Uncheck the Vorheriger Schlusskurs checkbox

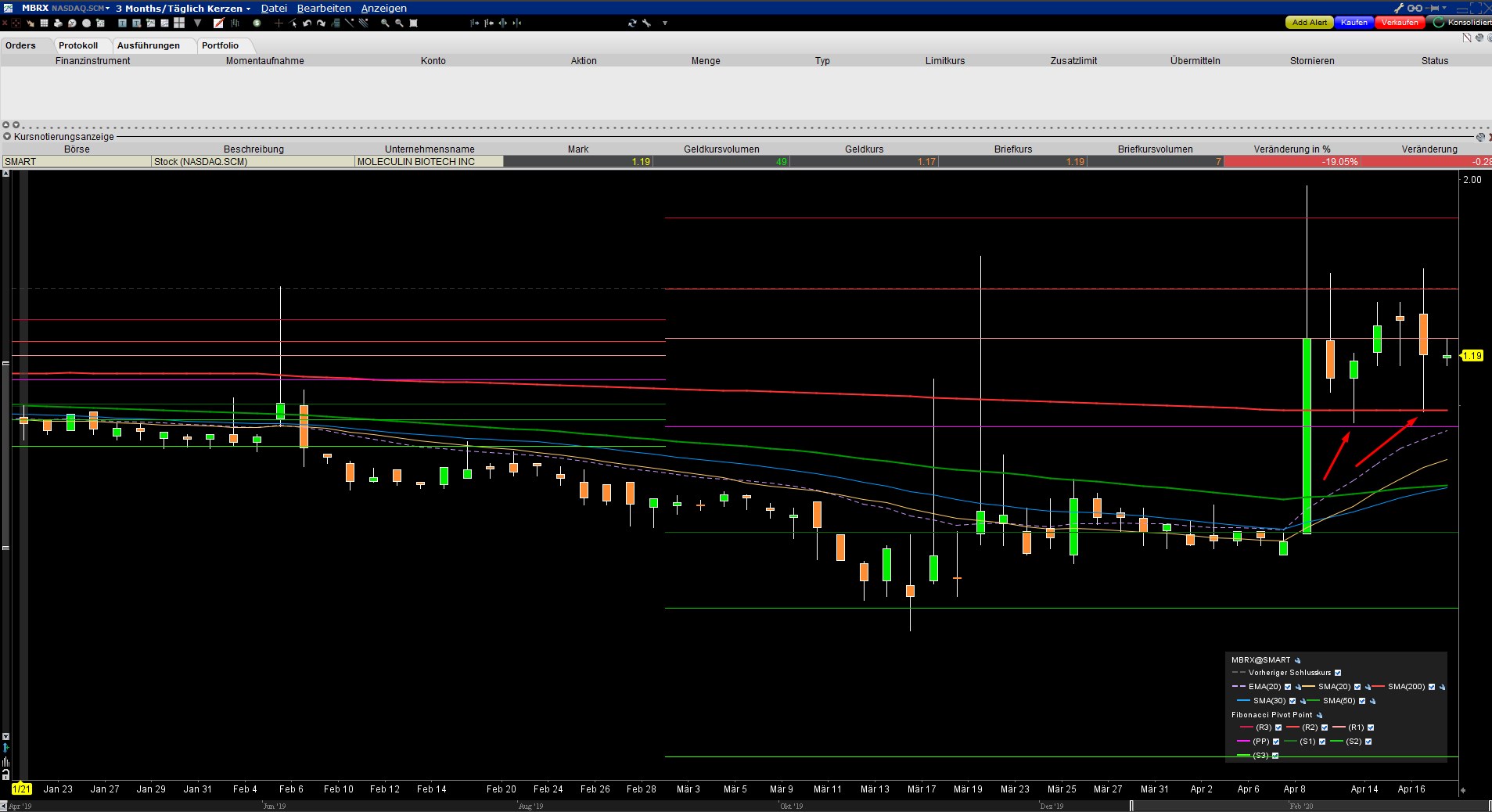1338,673
